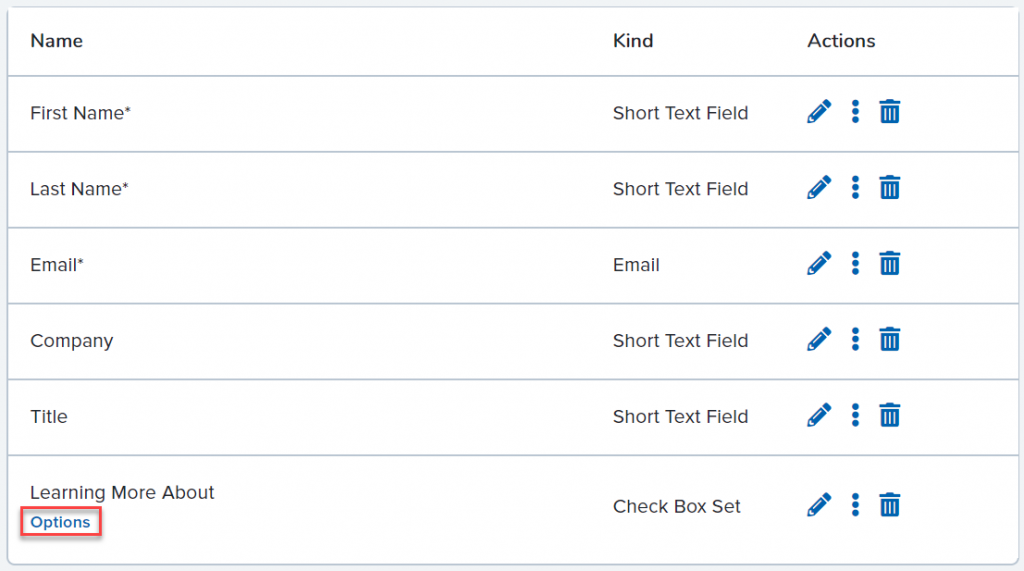Open three-dot menu for Last Name row

(855, 188)
